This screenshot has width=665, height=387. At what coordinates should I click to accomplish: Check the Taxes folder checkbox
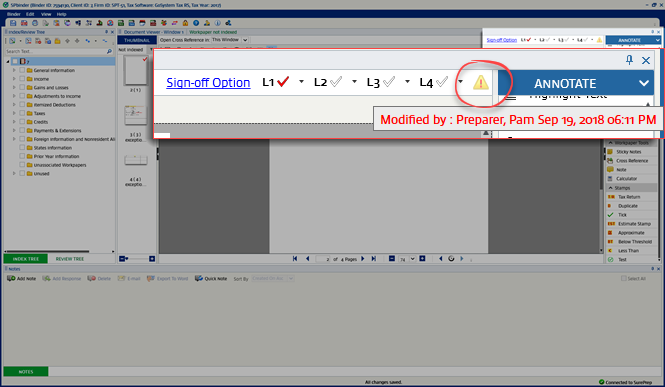tap(22, 113)
